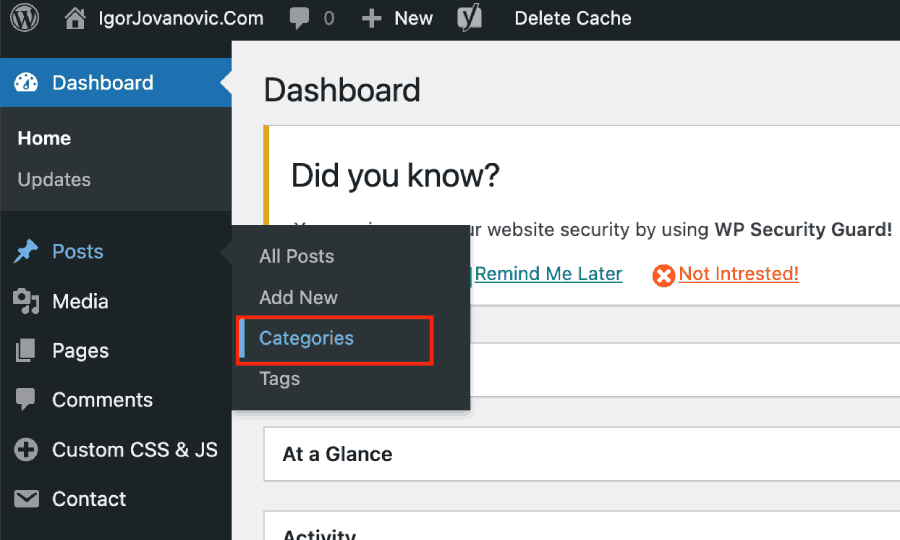The height and width of the screenshot is (540, 900).
Task: Open Tags from the Posts submenu
Action: (280, 379)
